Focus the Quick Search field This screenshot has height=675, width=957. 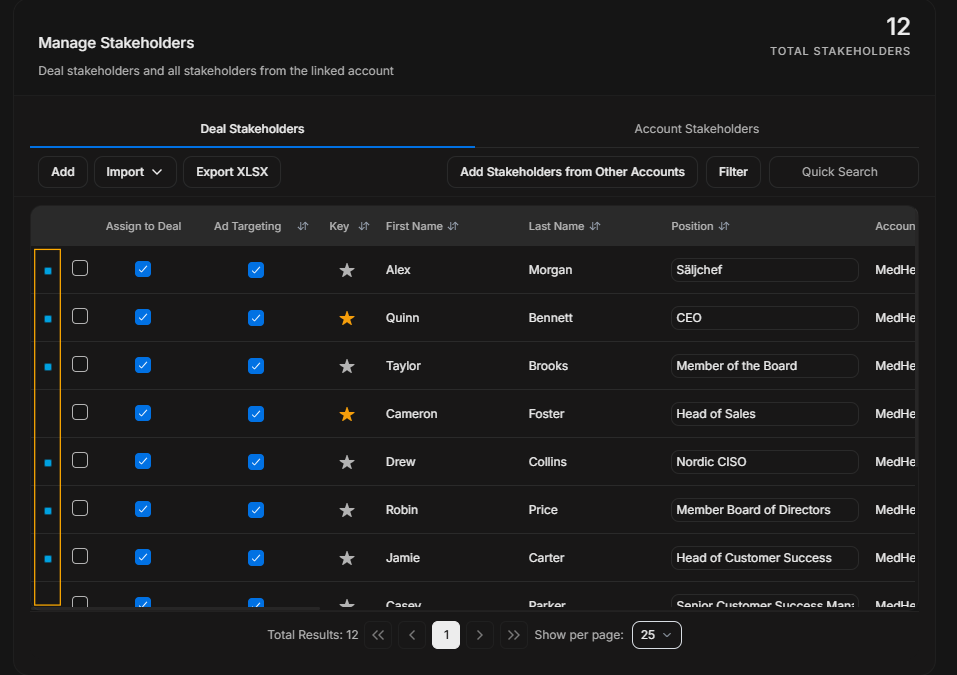click(x=843, y=172)
